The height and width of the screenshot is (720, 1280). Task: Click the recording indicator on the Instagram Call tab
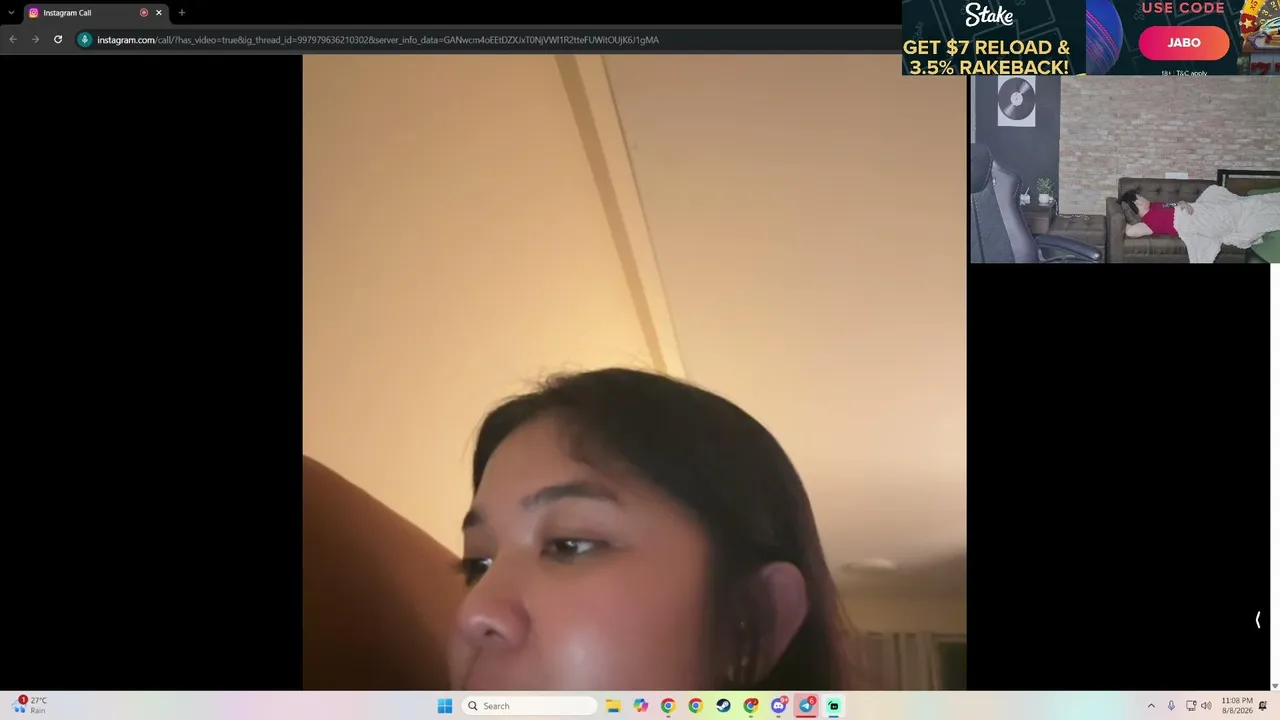144,13
